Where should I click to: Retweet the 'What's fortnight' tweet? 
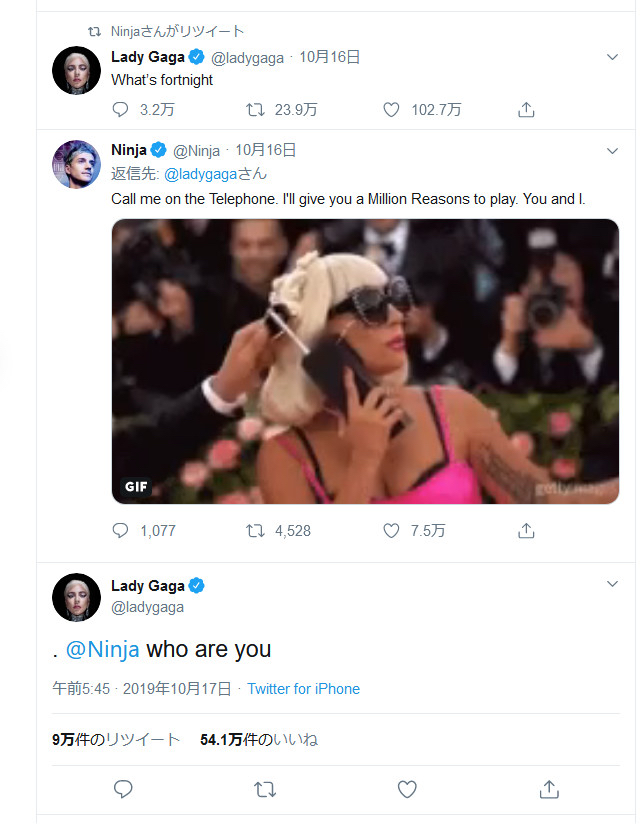[x=255, y=110]
